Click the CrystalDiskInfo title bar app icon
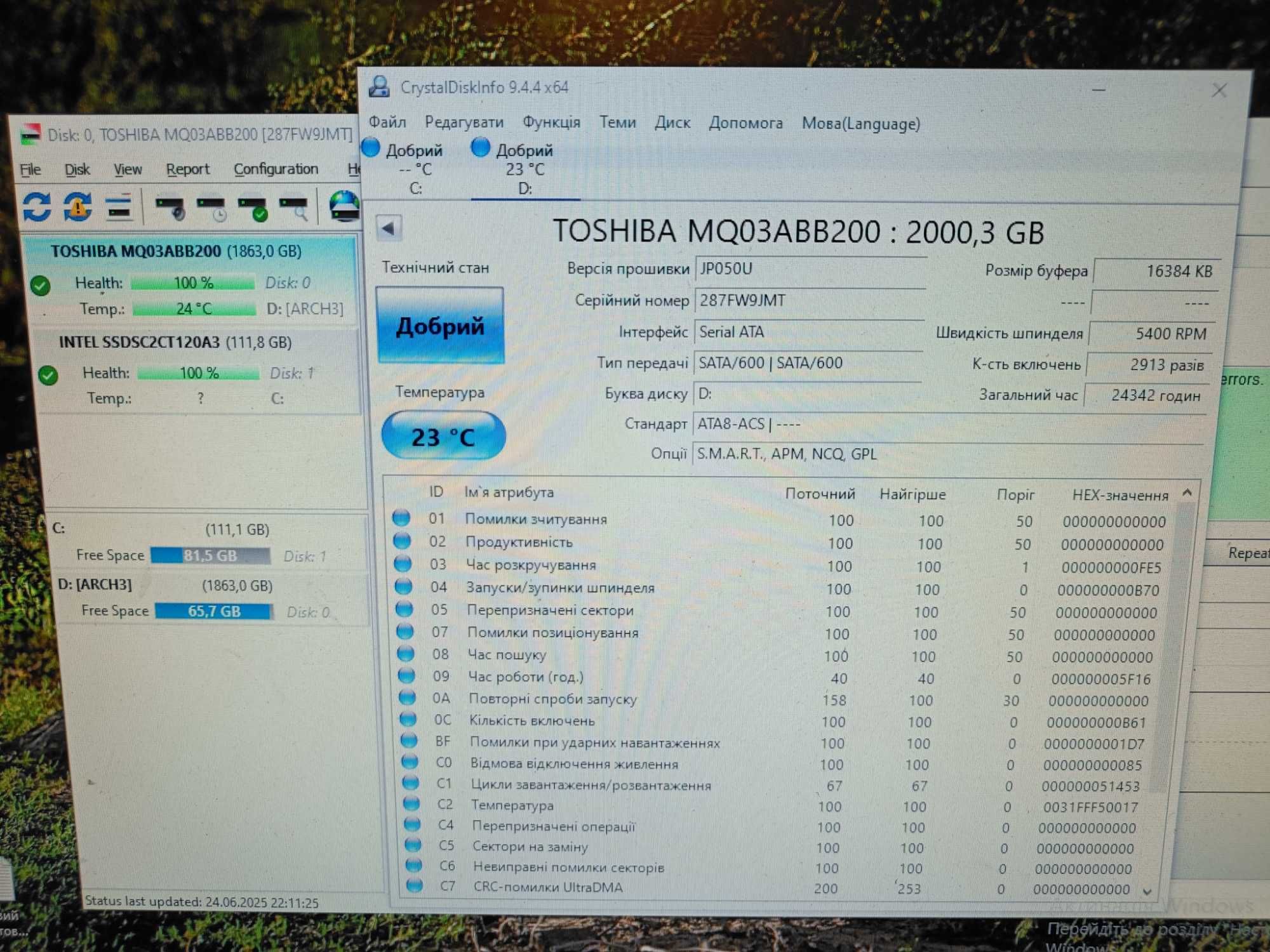The width and height of the screenshot is (1270, 952). pos(379,86)
